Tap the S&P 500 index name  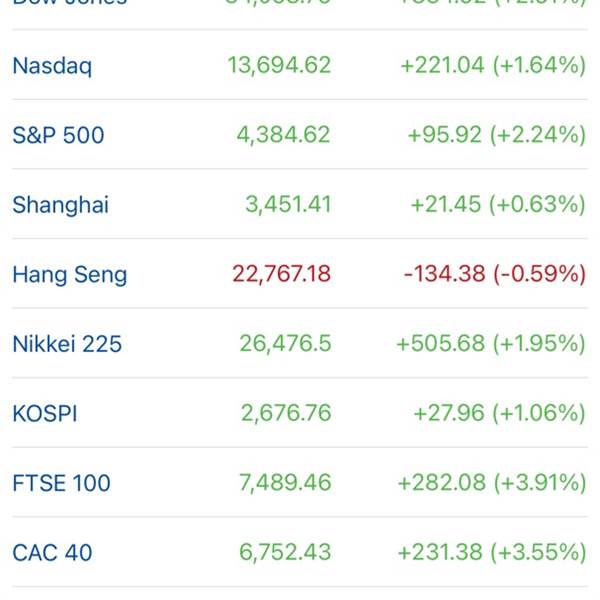58,135
